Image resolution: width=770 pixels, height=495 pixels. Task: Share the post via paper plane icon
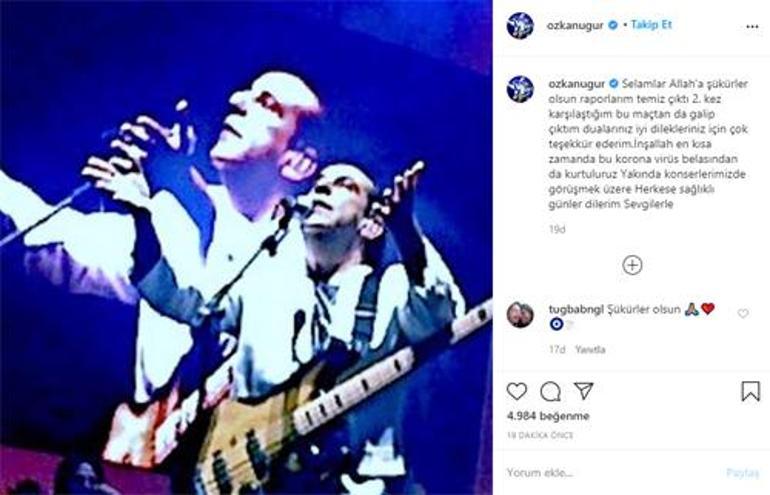[583, 391]
